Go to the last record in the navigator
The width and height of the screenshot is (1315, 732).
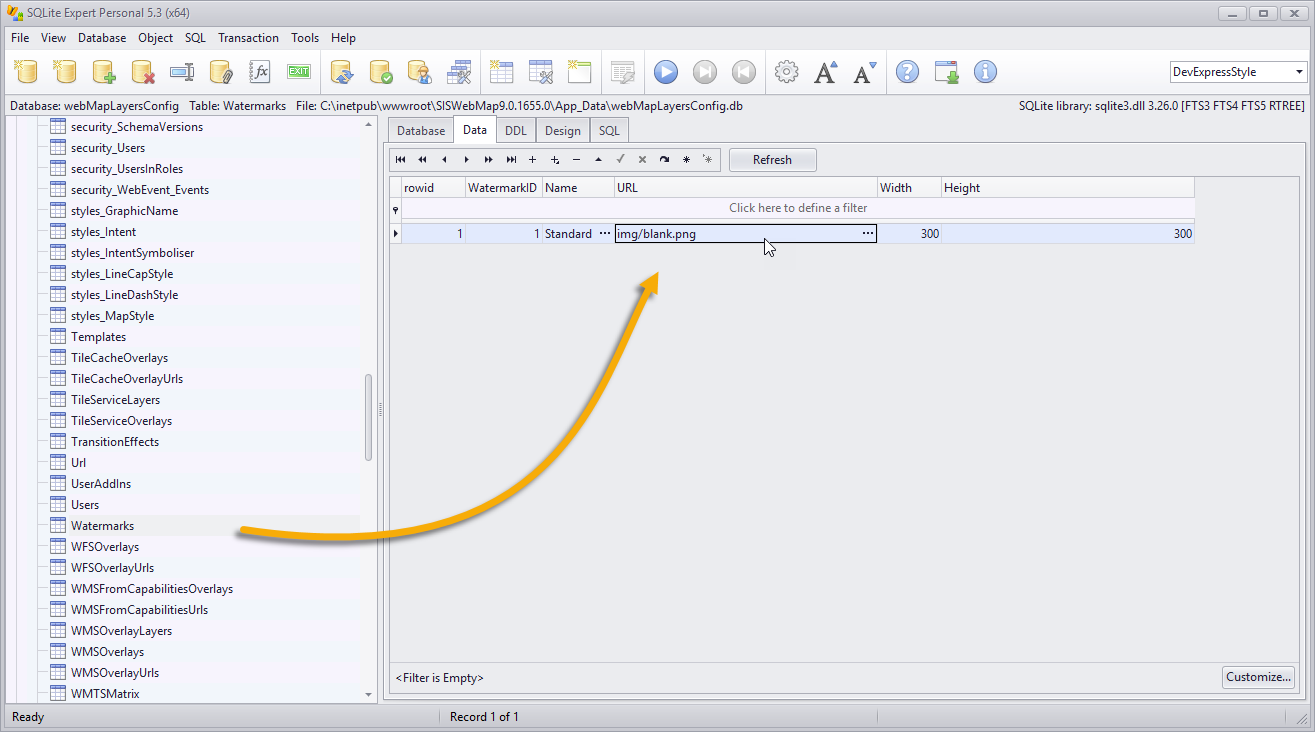click(511, 160)
